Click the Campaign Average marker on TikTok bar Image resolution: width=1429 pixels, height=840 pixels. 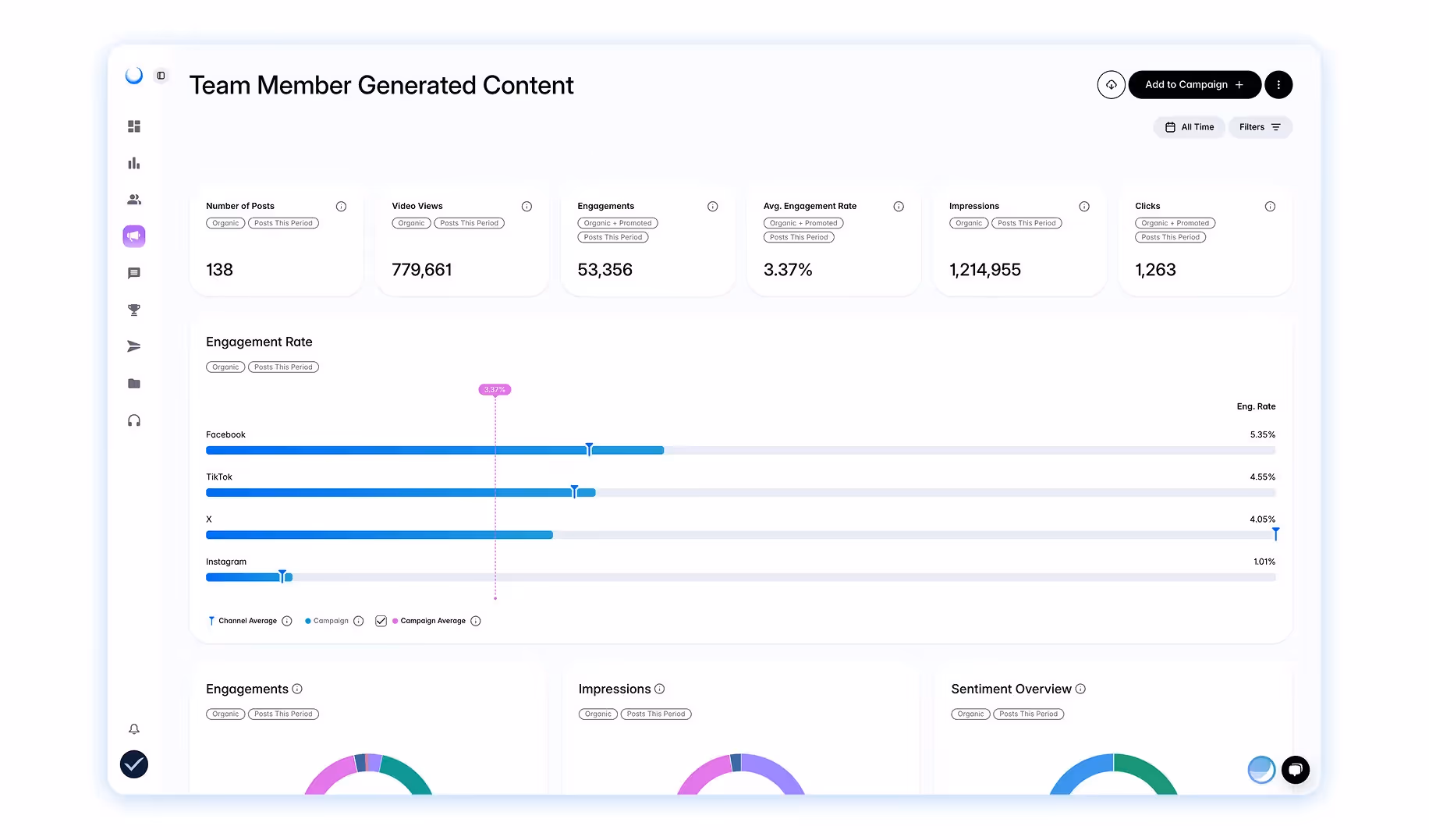point(495,492)
